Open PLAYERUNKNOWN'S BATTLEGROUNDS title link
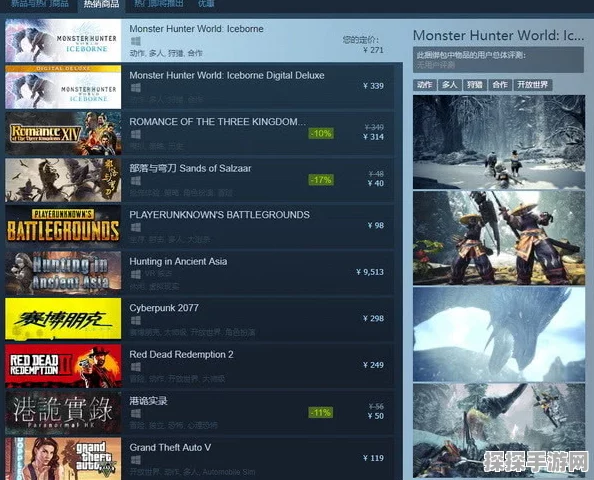 219,215
